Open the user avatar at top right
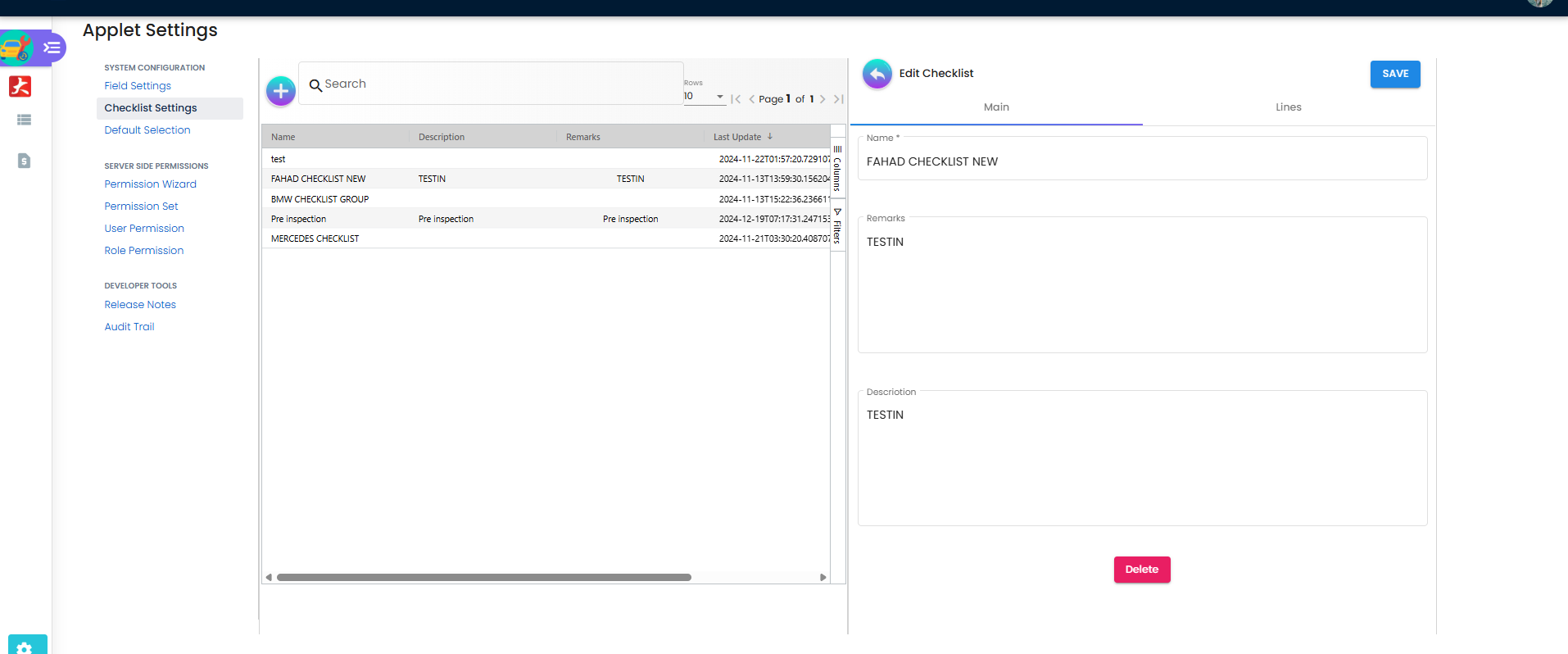1568x654 pixels. coord(1540,2)
